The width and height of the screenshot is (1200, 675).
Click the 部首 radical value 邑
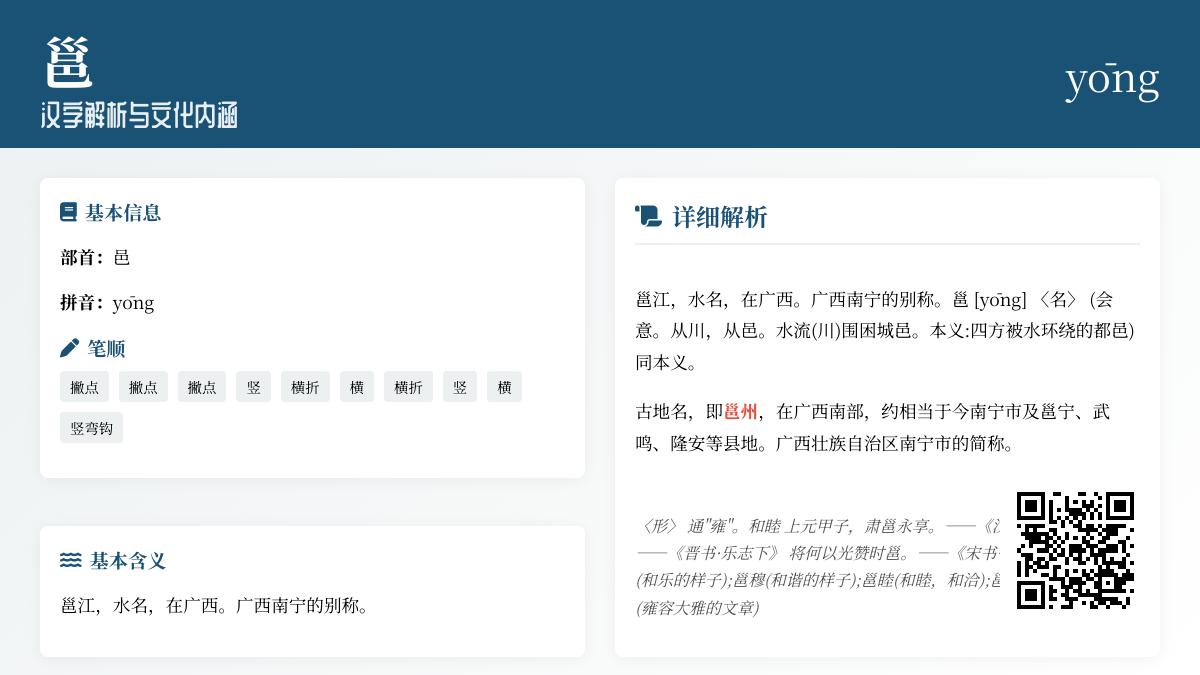click(122, 258)
